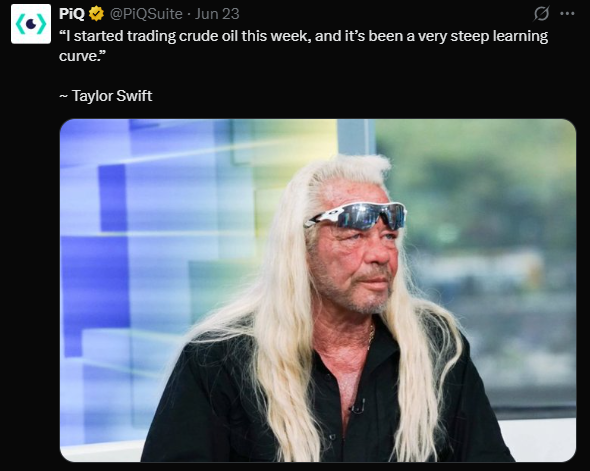Click tweet text starting "I started trading"
The height and width of the screenshot is (471, 590).
coord(303,46)
